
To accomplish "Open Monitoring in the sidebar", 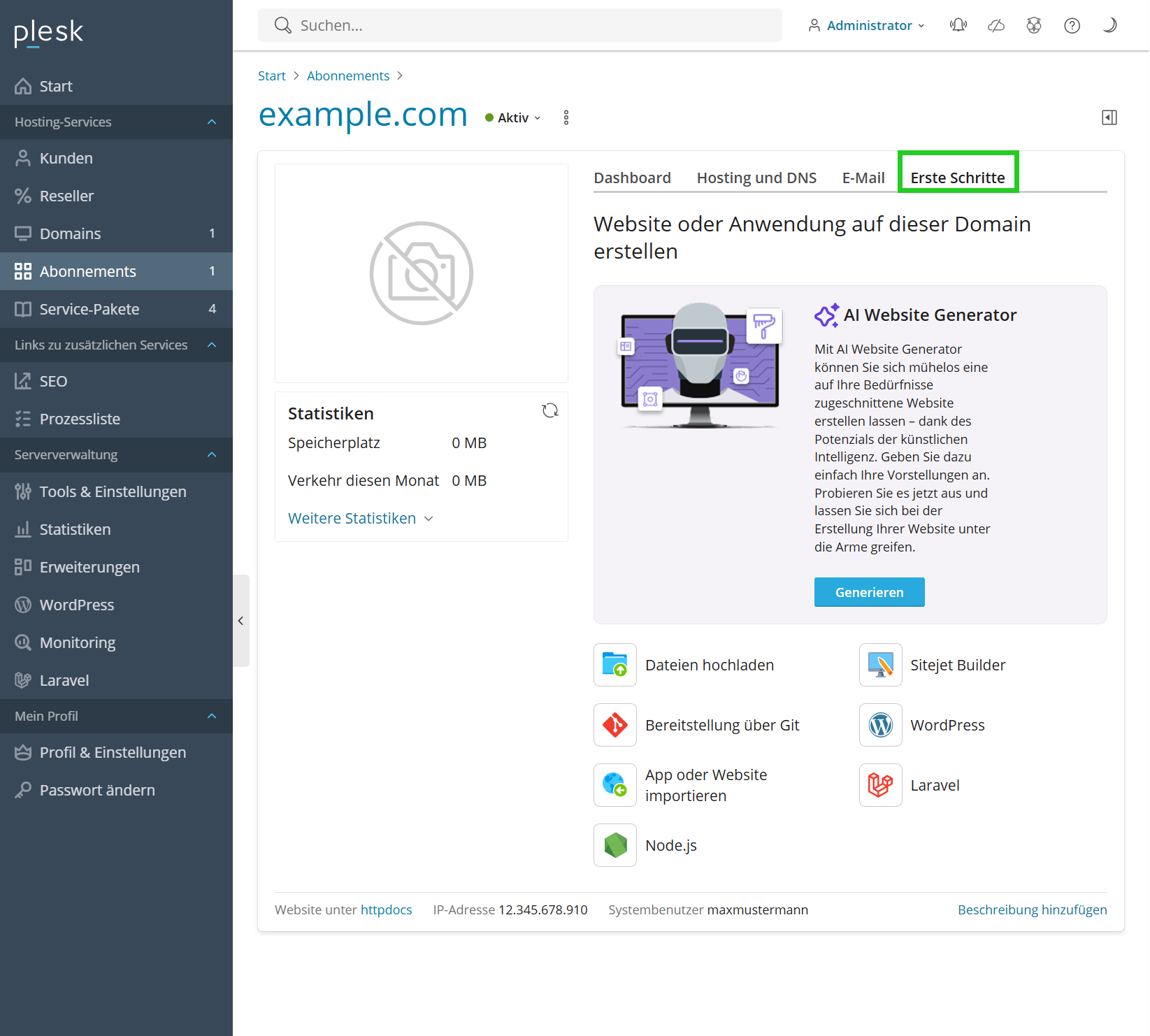I will click(116, 642).
